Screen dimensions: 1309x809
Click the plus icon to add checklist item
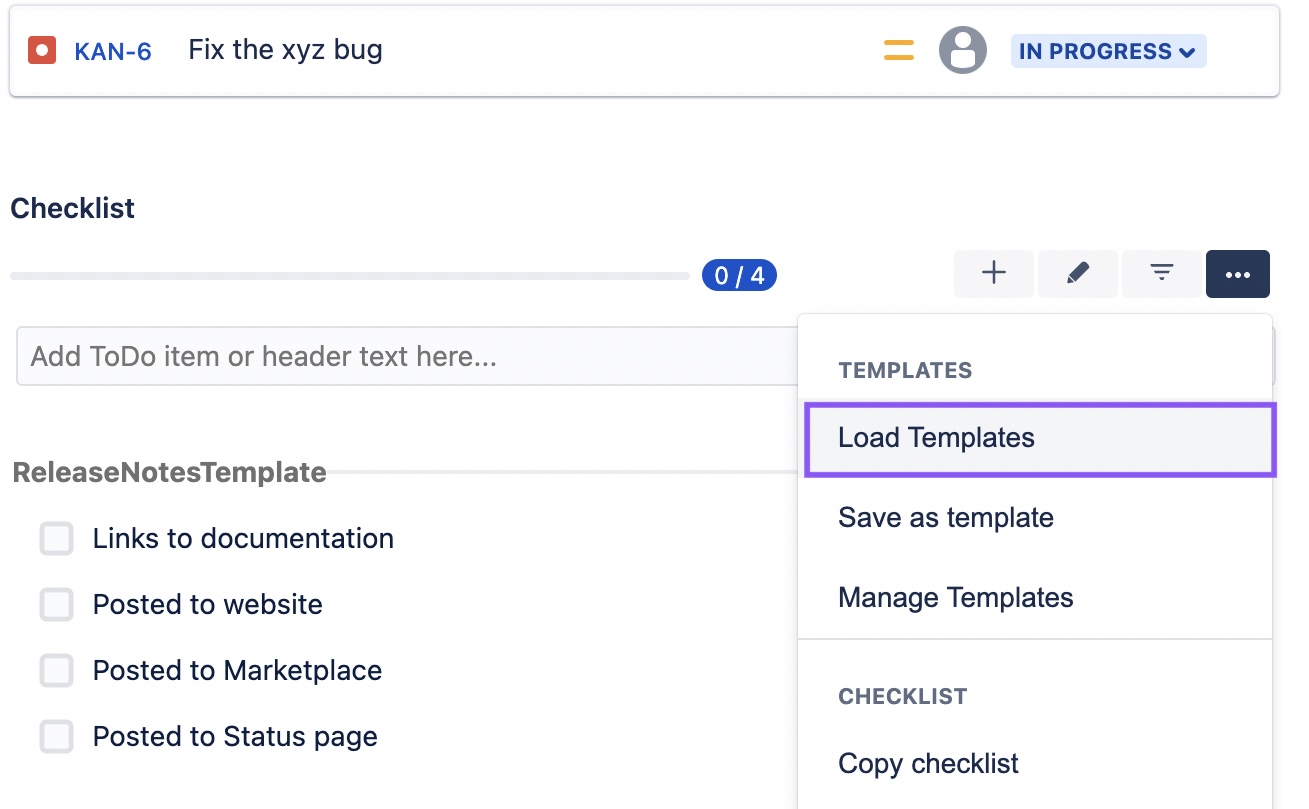click(x=994, y=274)
